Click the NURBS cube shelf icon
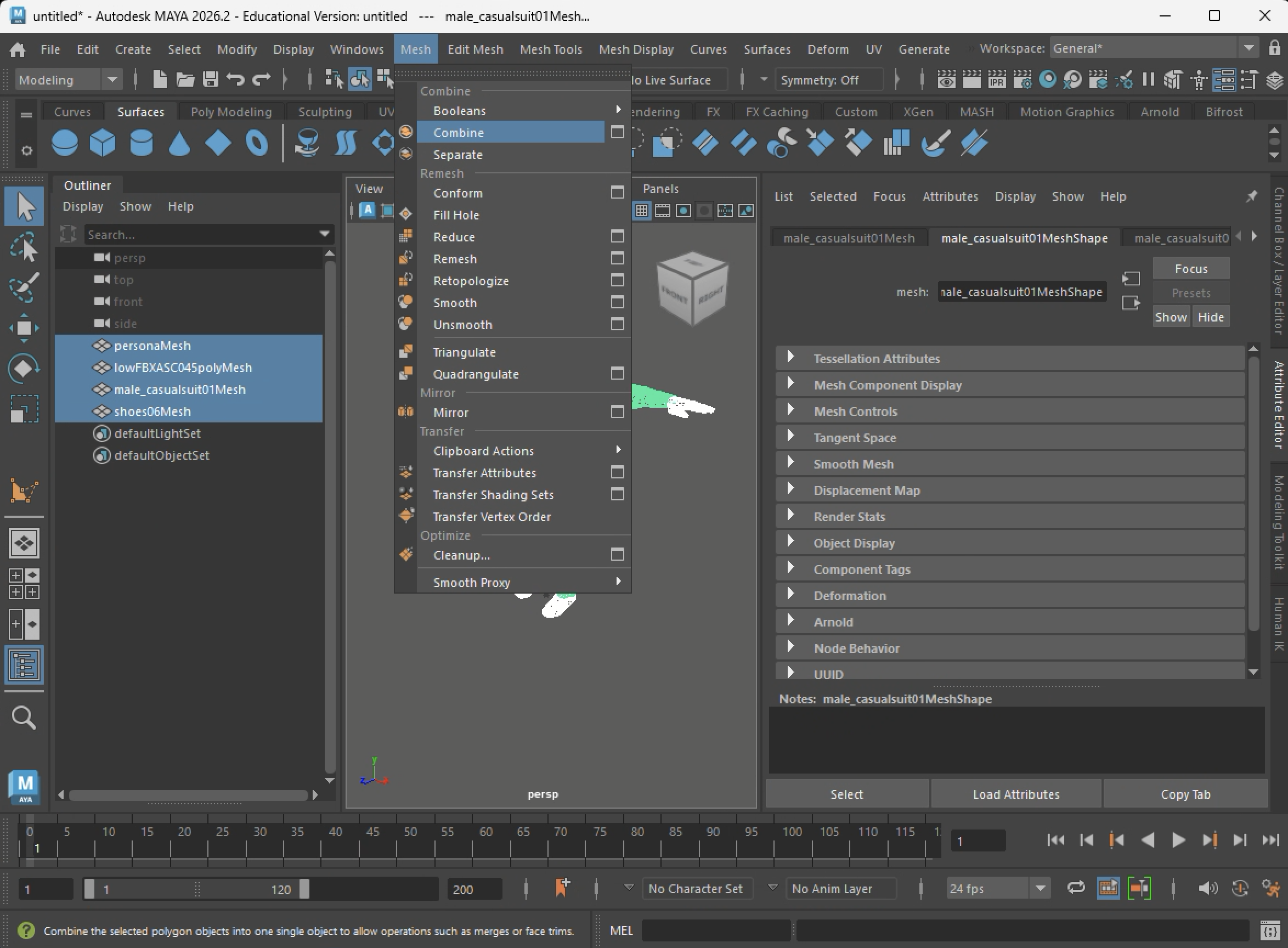The image size is (1288, 948). [103, 142]
